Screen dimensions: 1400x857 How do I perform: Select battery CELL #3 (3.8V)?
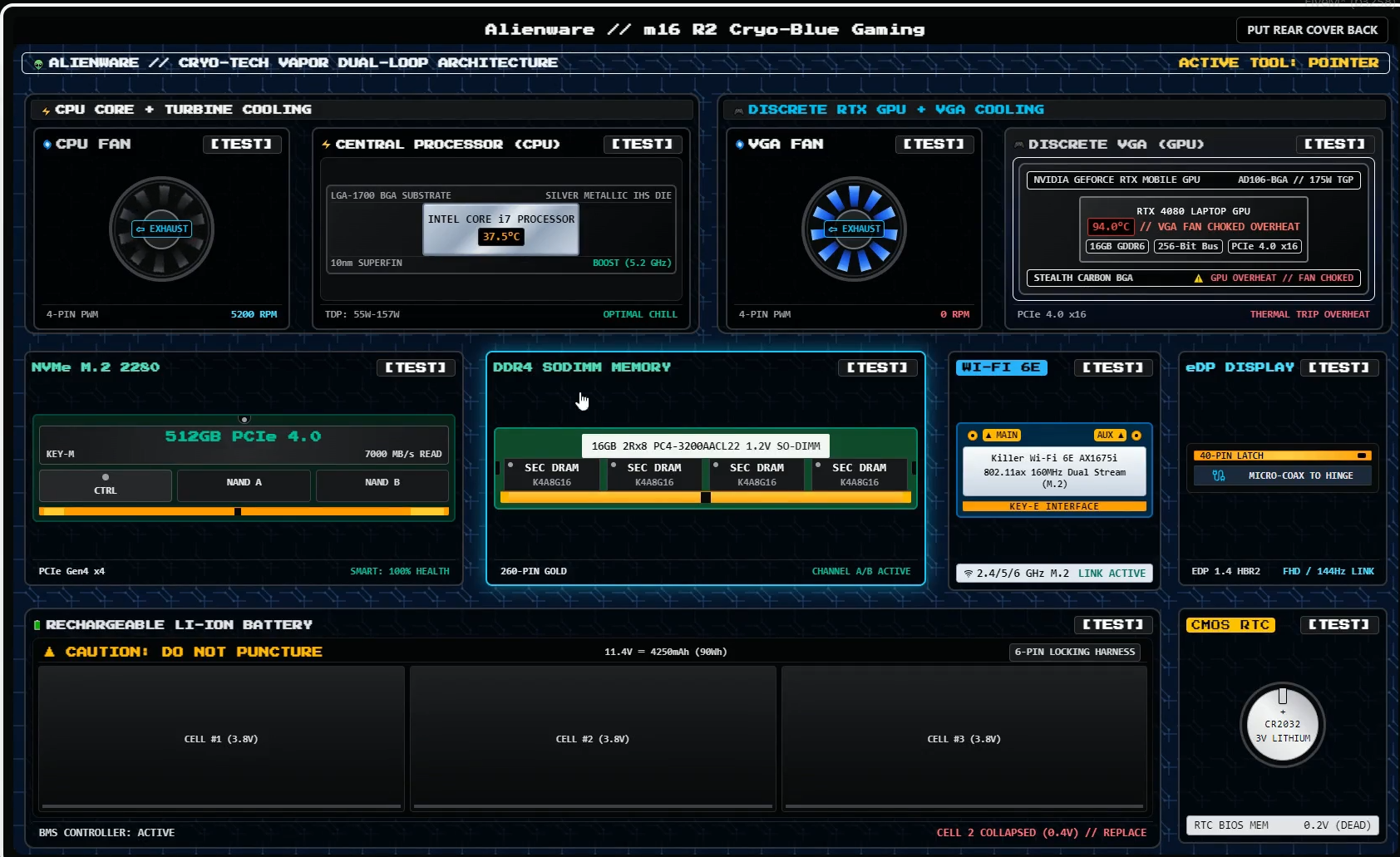964,739
